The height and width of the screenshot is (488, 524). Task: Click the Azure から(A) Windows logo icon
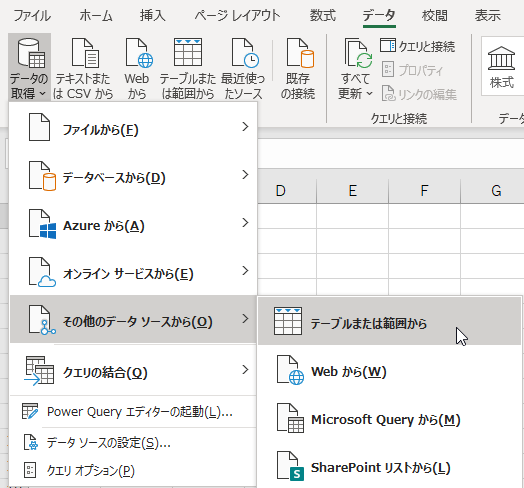coord(48,231)
